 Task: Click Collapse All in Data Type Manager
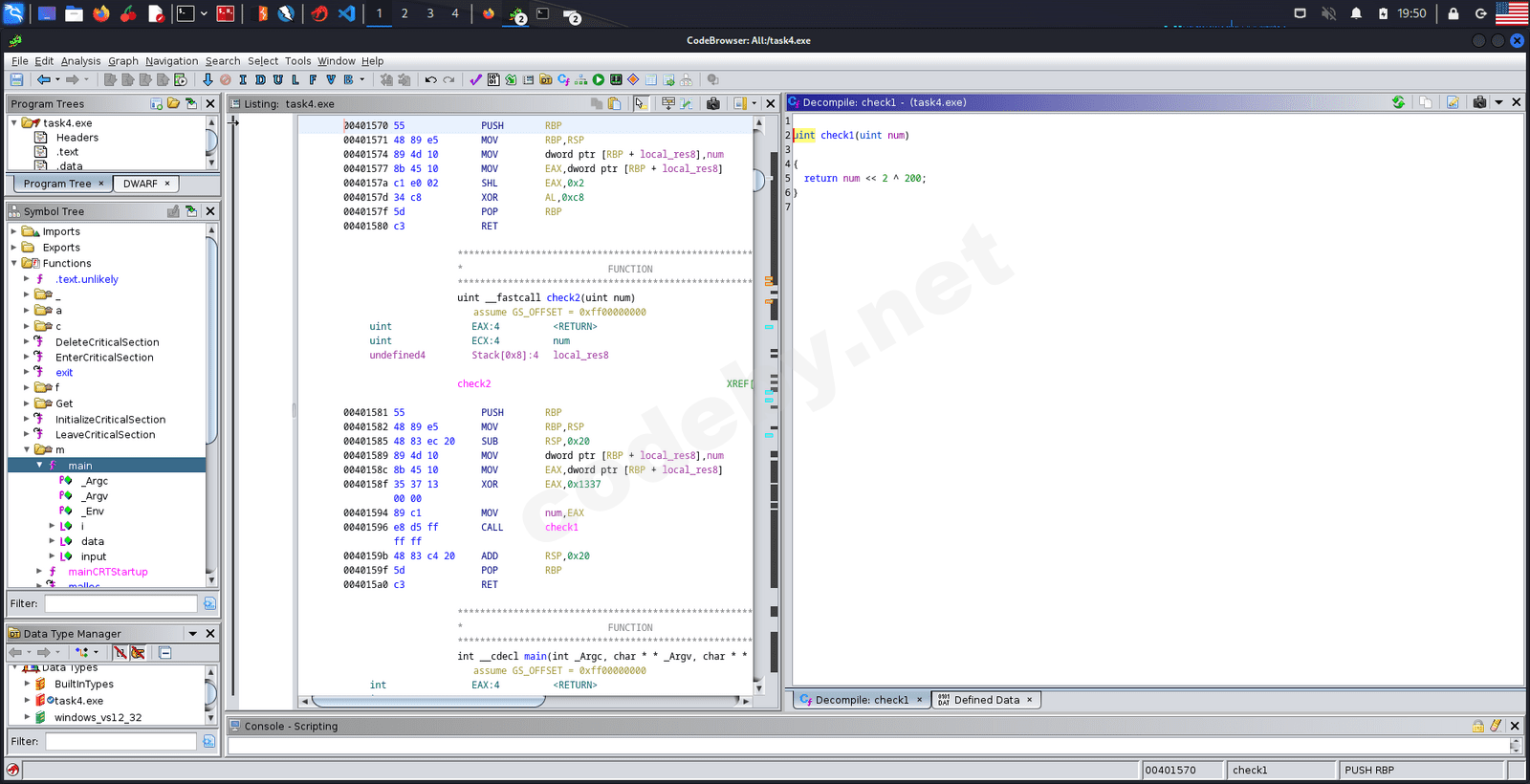click(164, 653)
